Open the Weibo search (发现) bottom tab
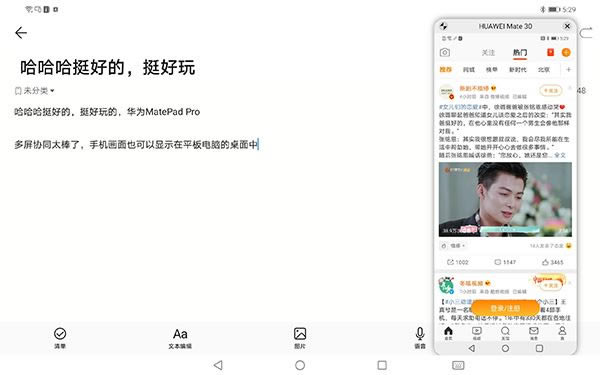Image resolution: width=600 pixels, height=375 pixels. click(x=505, y=333)
